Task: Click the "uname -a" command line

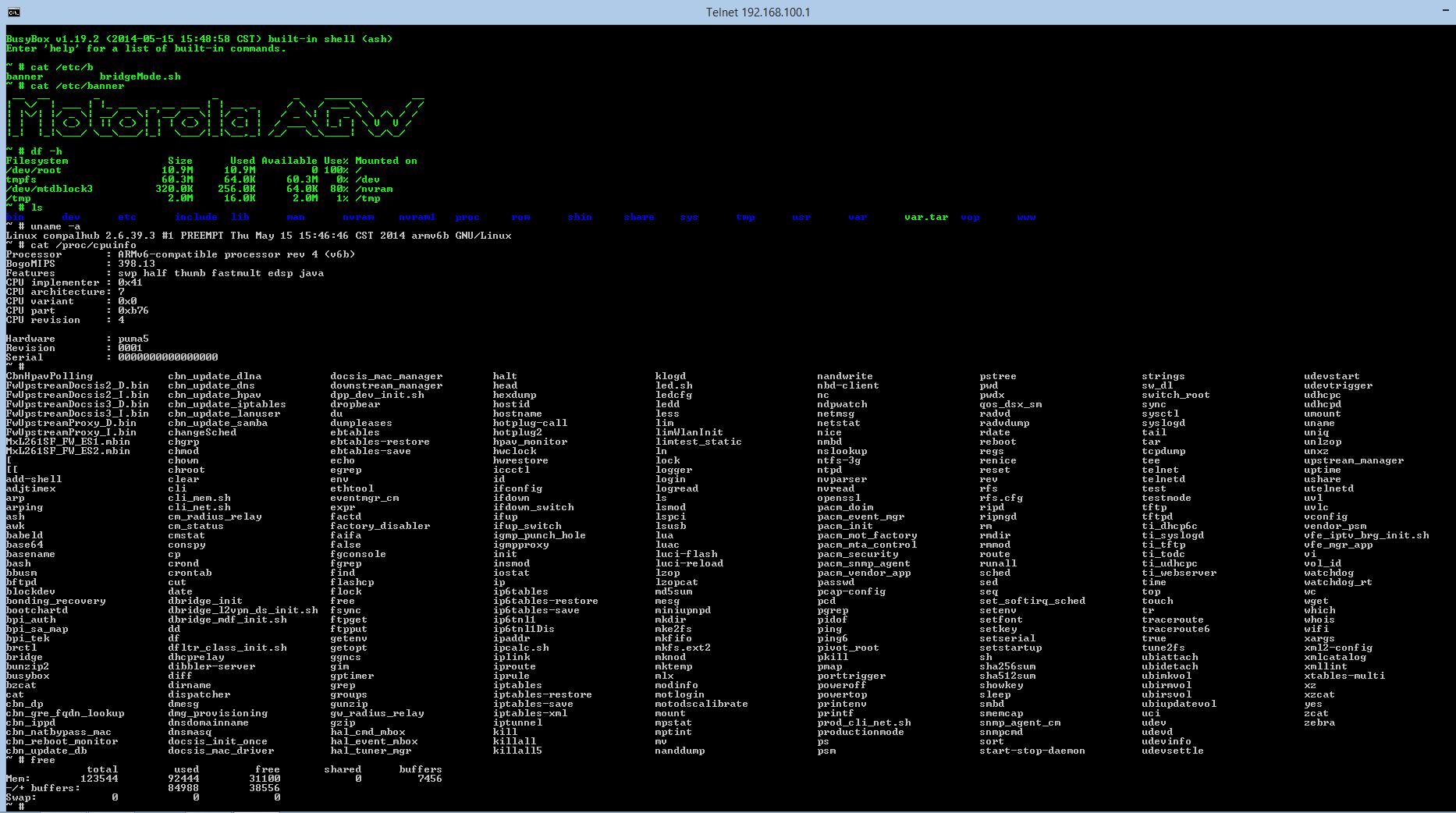Action: (55, 226)
